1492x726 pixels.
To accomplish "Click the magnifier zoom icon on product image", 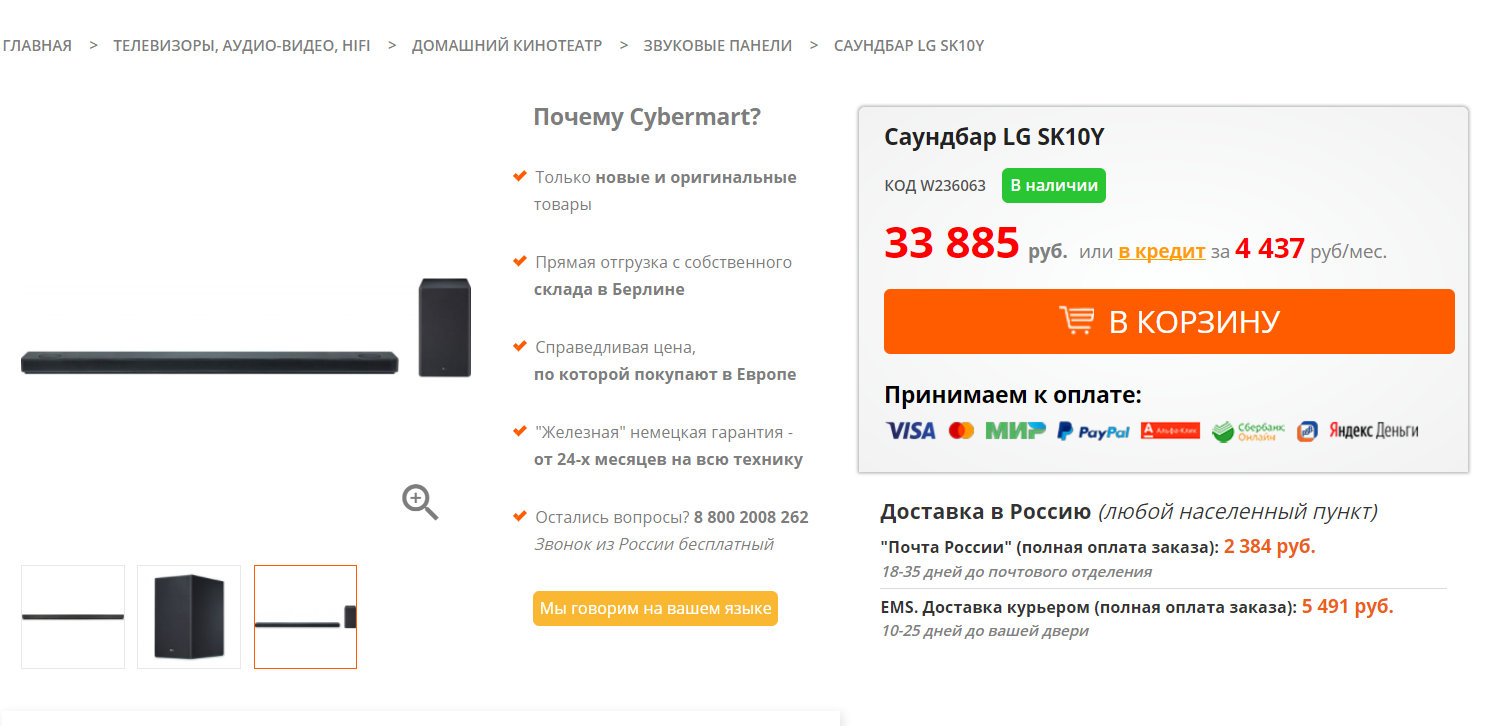I will pos(420,501).
